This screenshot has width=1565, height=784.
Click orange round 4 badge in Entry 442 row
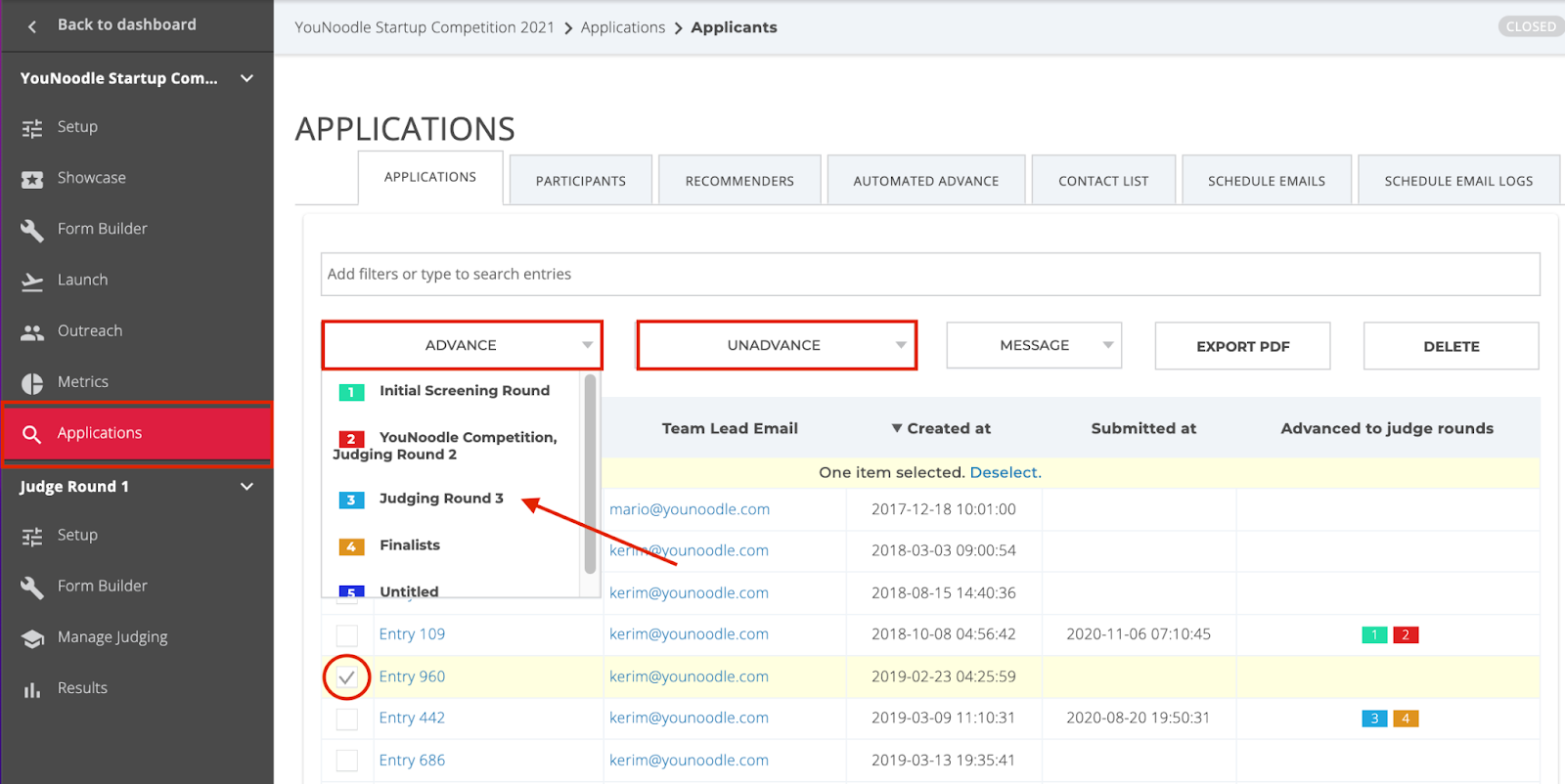pyautogui.click(x=1406, y=719)
